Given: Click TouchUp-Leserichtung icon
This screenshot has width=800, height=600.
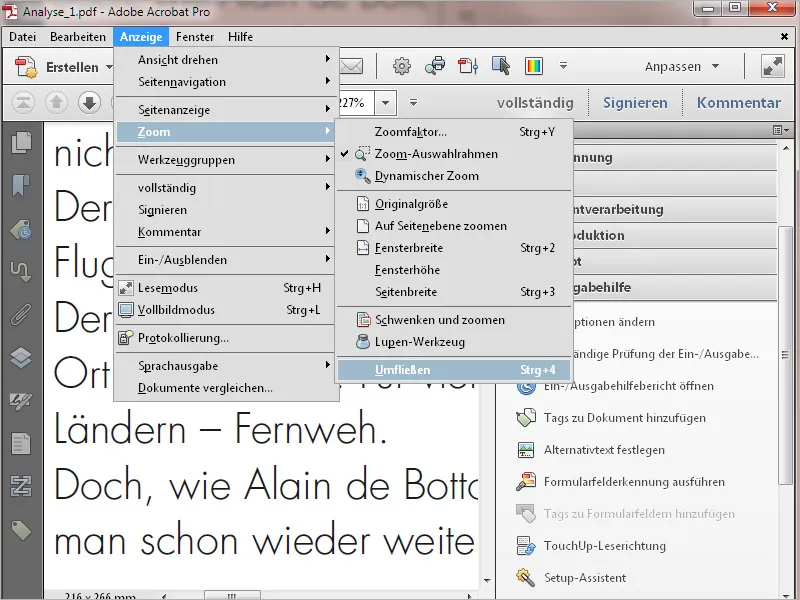Looking at the screenshot, I should (x=526, y=545).
